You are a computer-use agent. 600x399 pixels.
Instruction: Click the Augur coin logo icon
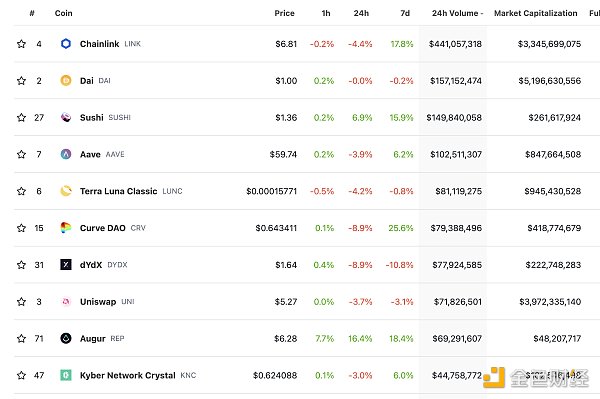66,338
